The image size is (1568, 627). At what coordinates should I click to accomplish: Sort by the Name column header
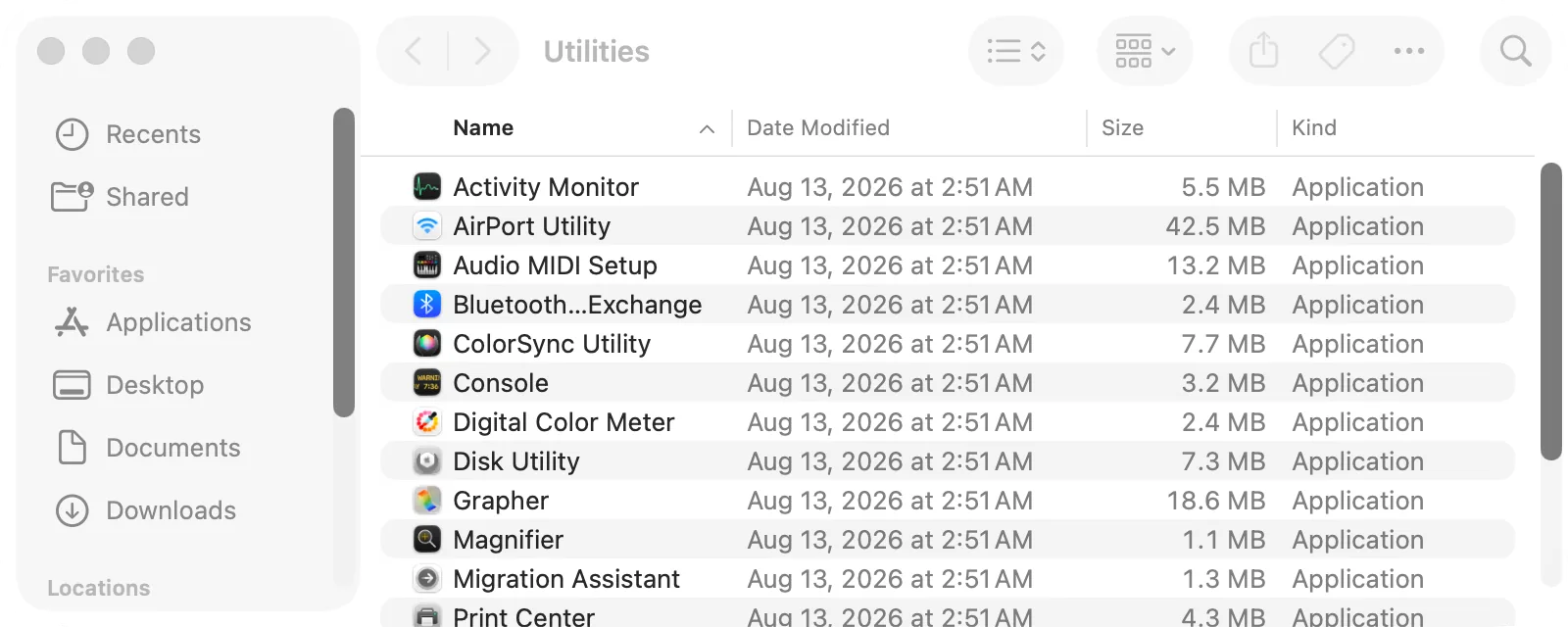click(483, 128)
